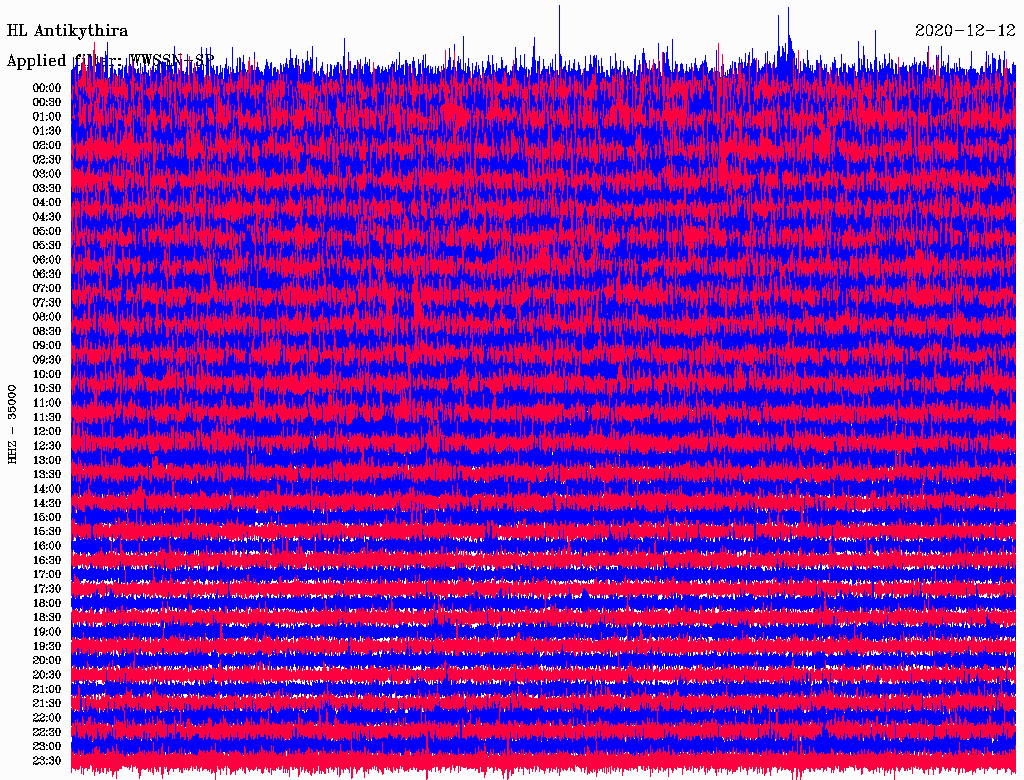Click the 05:30 time label

coord(47,246)
